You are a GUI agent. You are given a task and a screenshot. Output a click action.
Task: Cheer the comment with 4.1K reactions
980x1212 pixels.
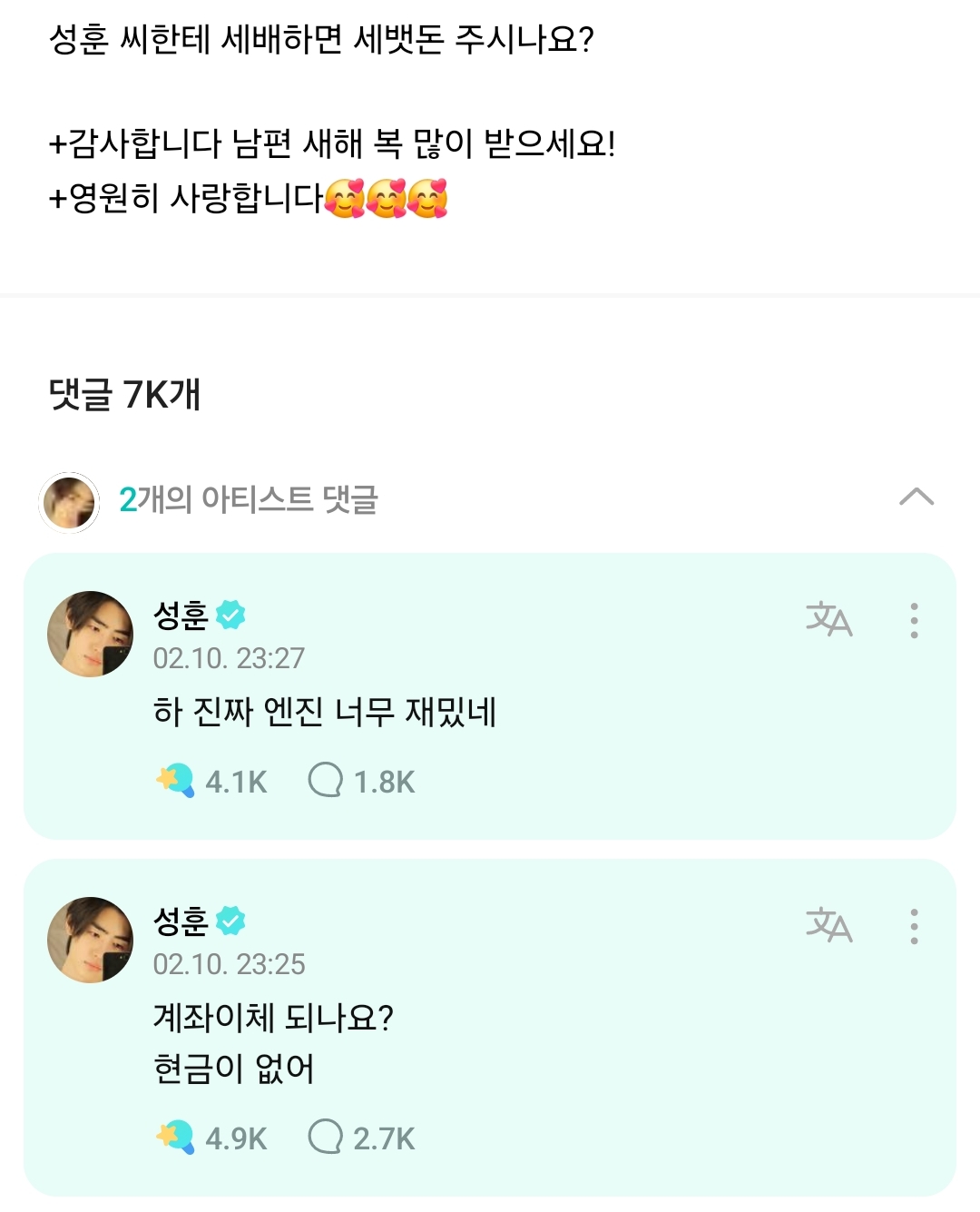click(175, 781)
